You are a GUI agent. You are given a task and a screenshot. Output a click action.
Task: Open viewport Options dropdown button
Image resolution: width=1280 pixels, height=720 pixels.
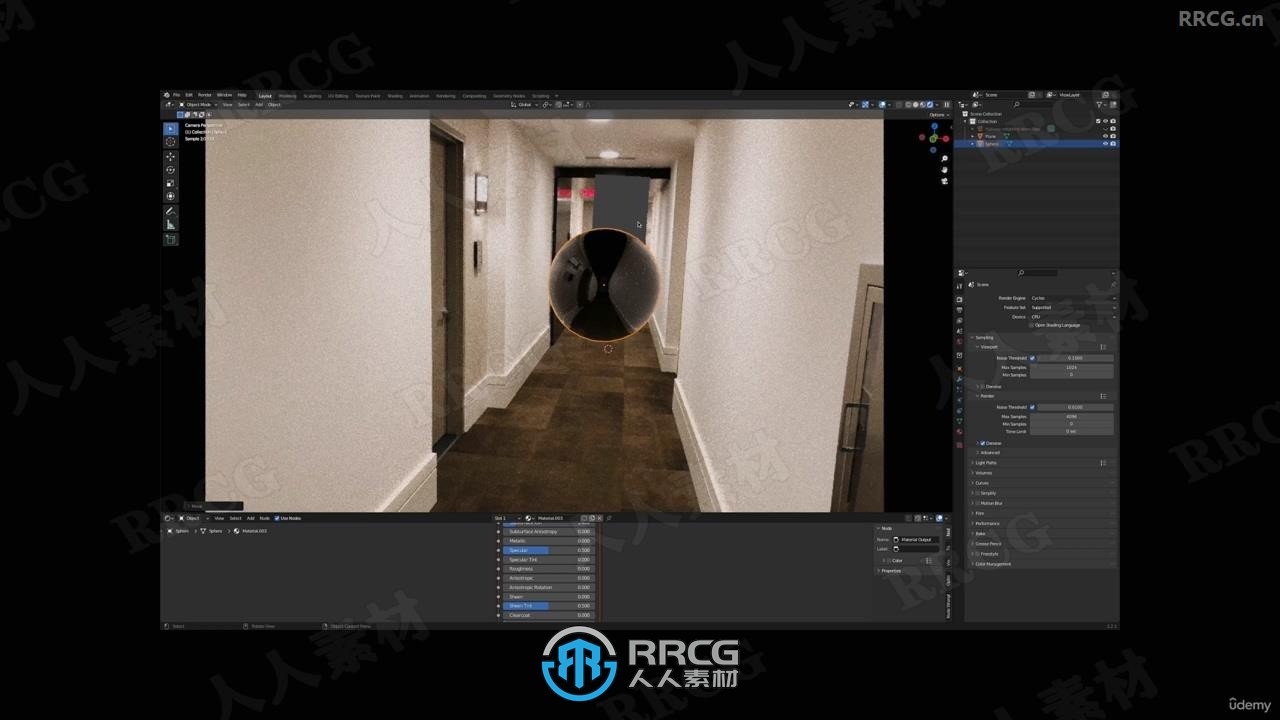pyautogui.click(x=938, y=115)
